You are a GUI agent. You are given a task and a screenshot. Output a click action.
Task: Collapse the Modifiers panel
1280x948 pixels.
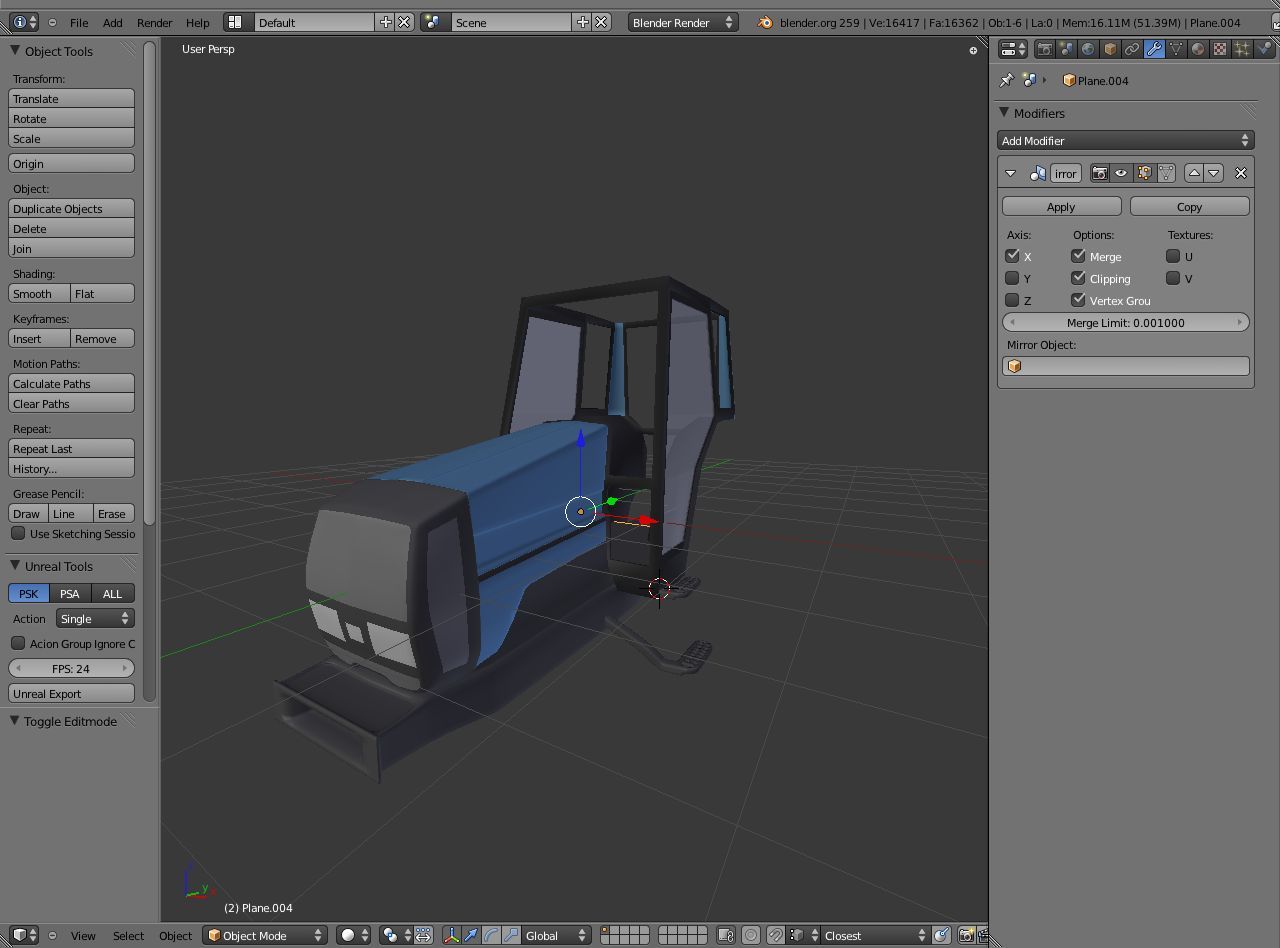point(1004,113)
